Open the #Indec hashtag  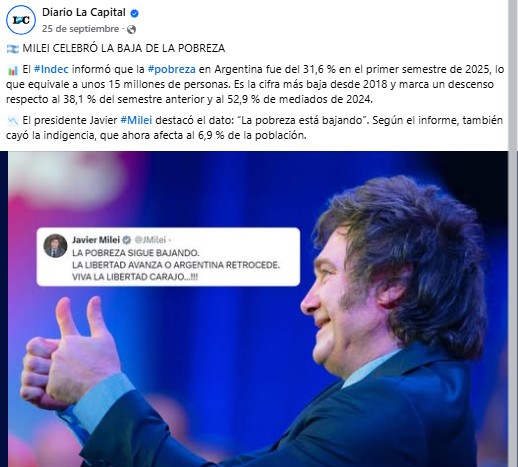(51, 69)
